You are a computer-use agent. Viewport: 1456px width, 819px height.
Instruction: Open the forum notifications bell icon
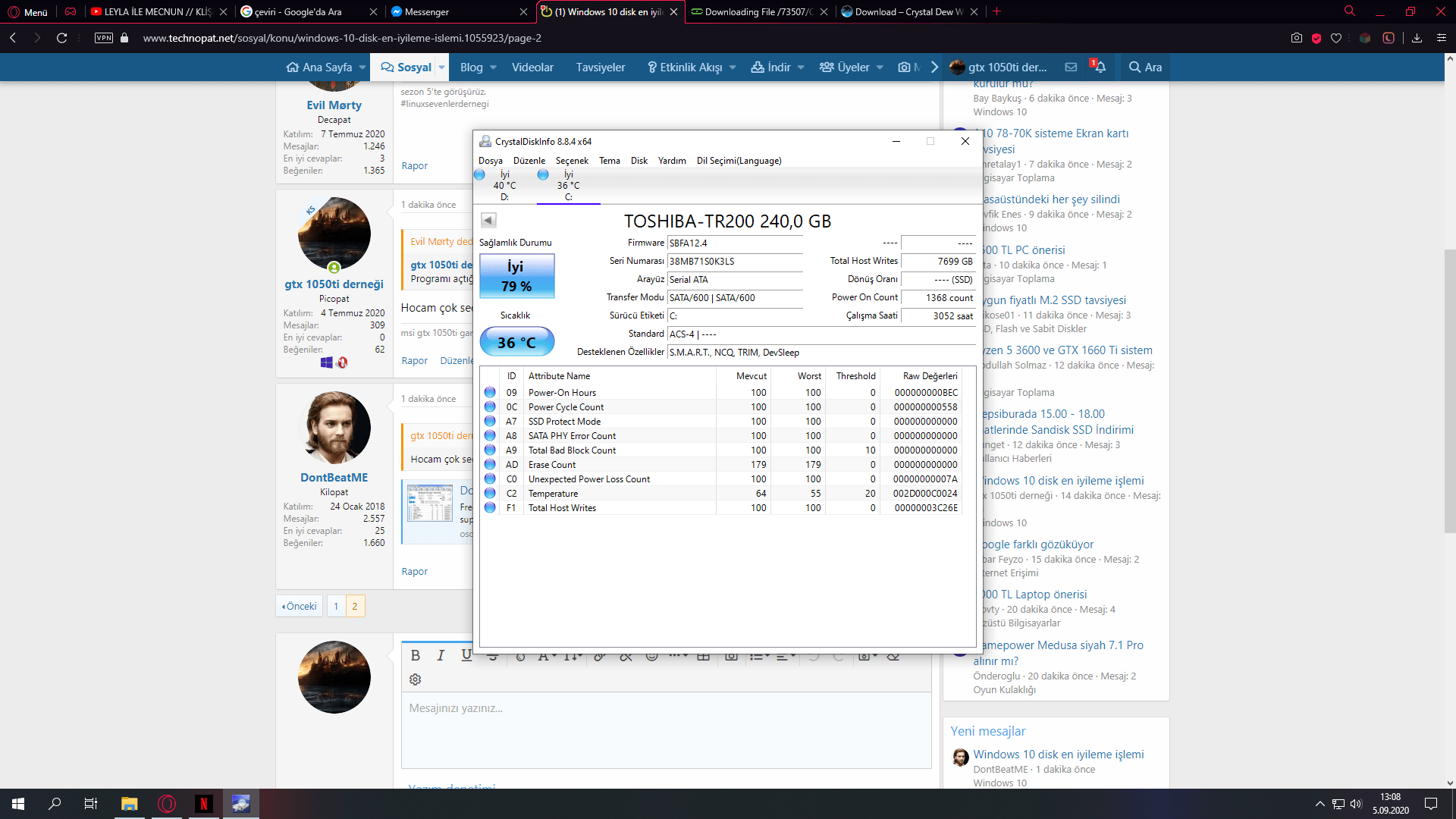(1100, 67)
